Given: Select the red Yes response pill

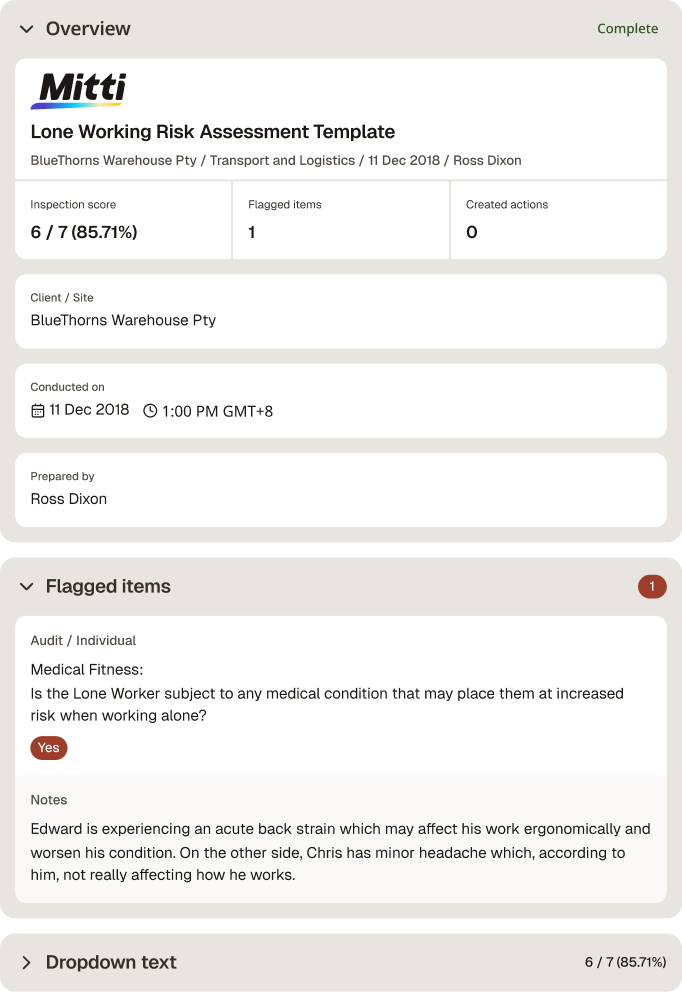Looking at the screenshot, I should coord(49,748).
